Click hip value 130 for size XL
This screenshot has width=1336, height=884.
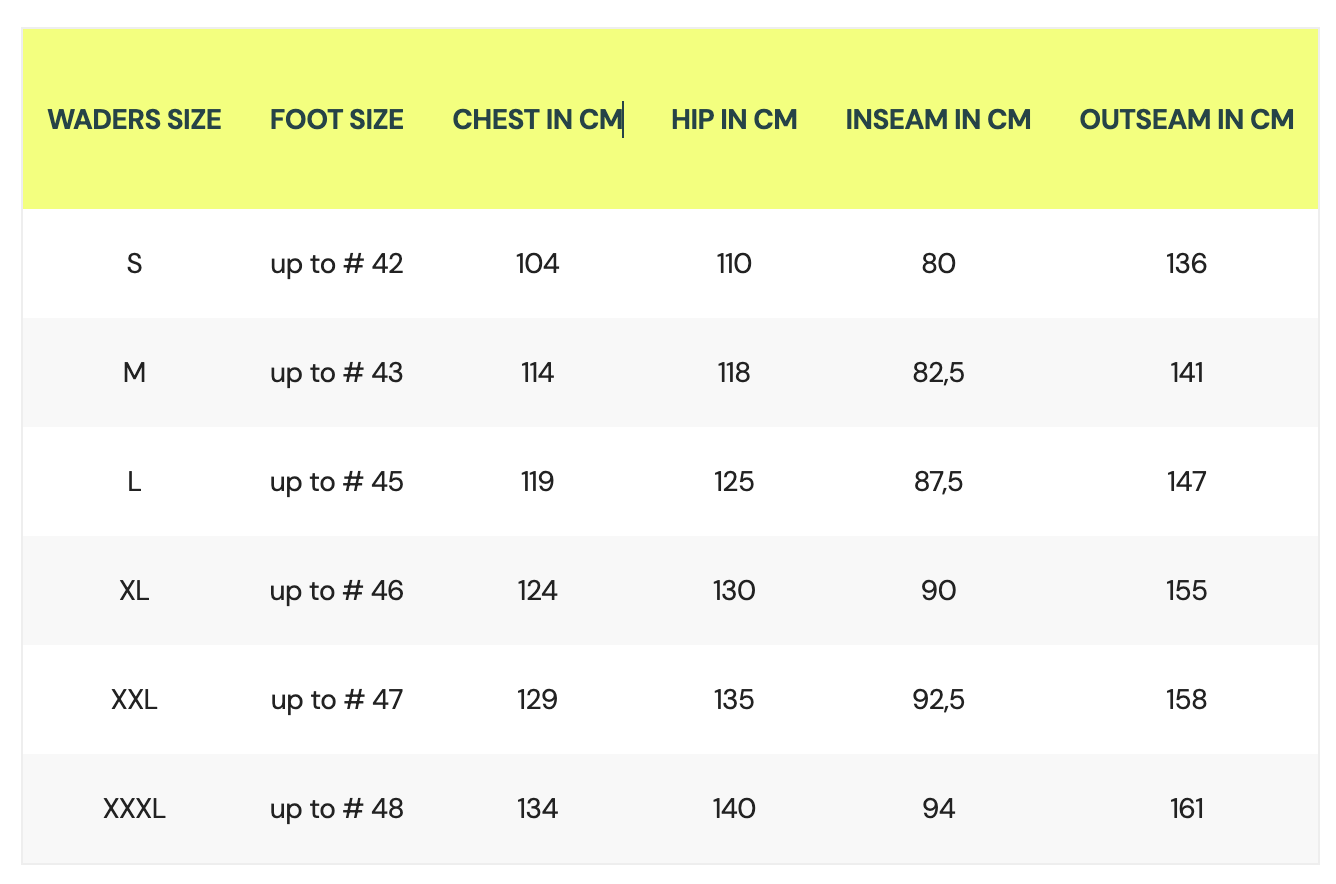click(734, 591)
